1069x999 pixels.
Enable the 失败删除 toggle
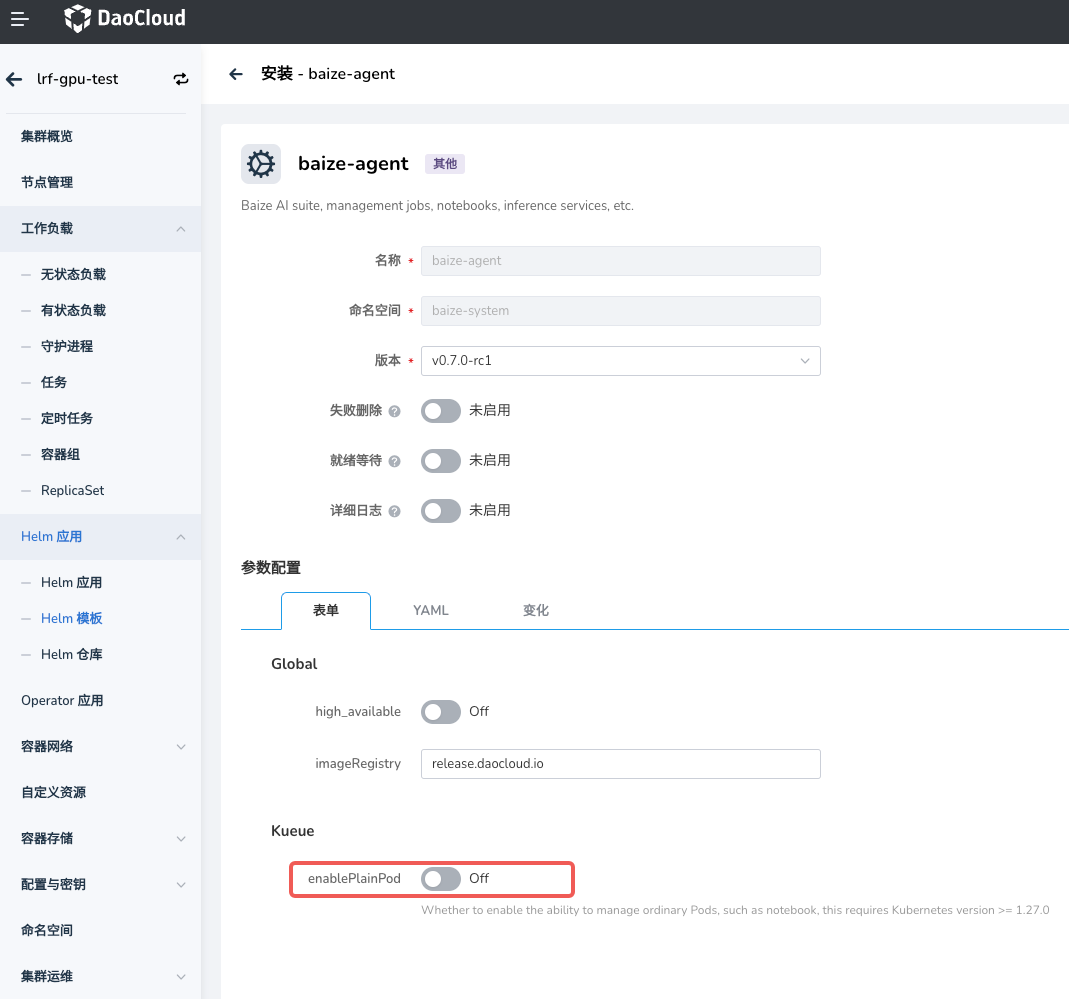coord(441,410)
